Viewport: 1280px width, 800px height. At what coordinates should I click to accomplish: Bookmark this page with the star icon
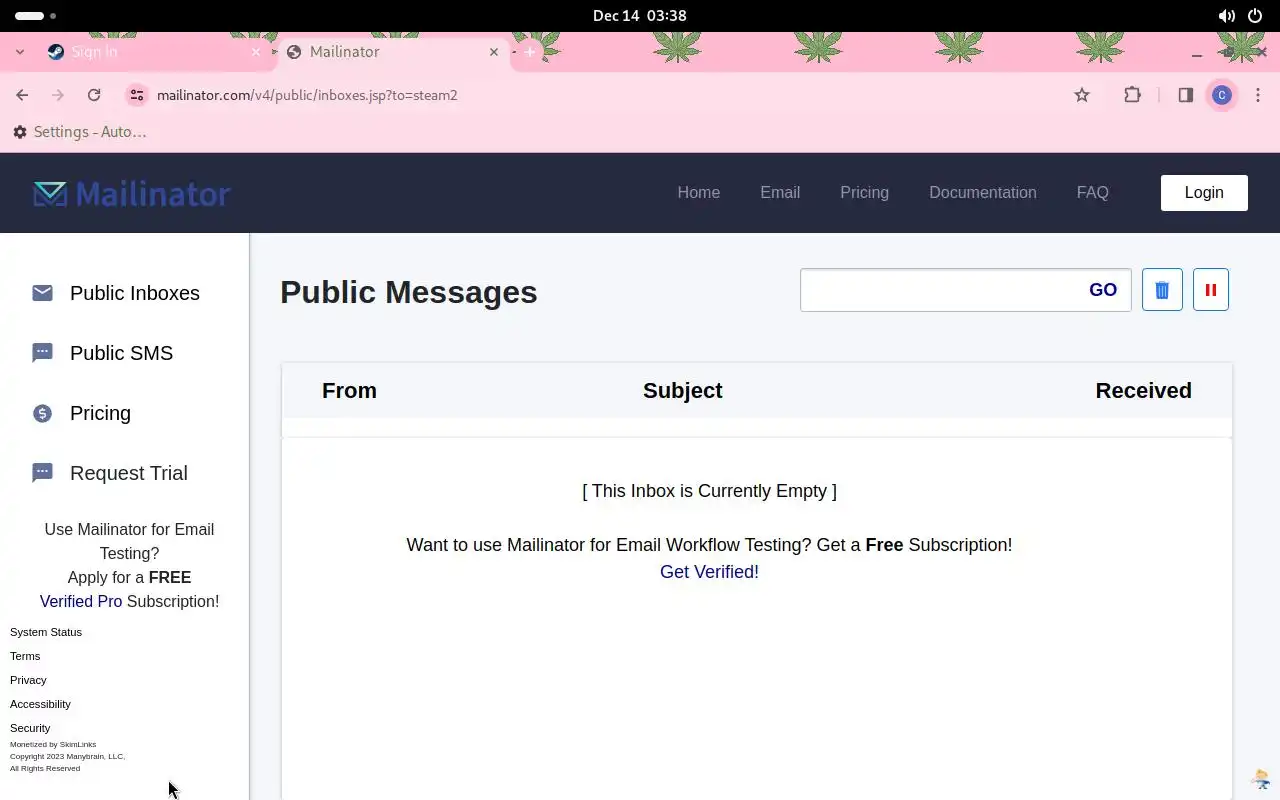[1082, 95]
